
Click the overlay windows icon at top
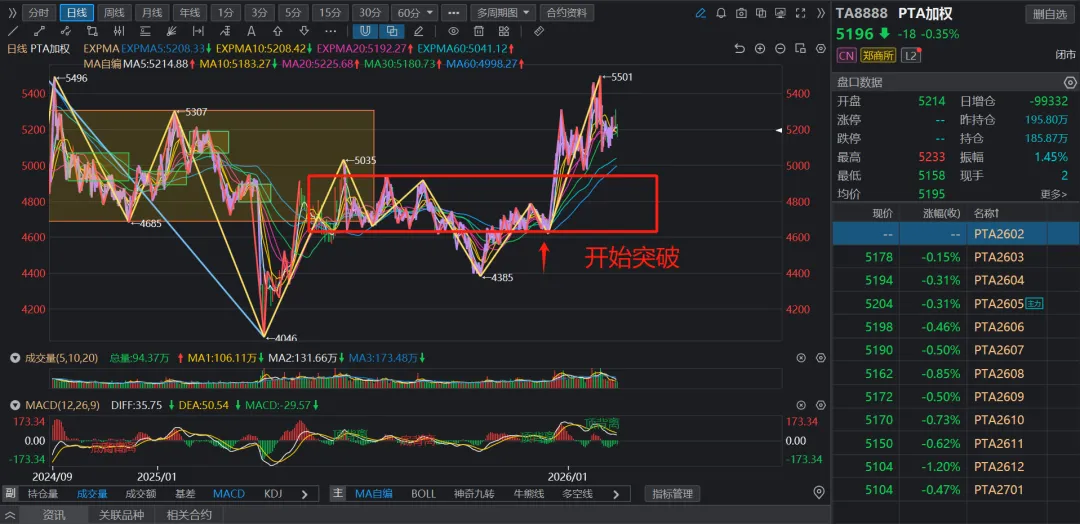click(760, 12)
